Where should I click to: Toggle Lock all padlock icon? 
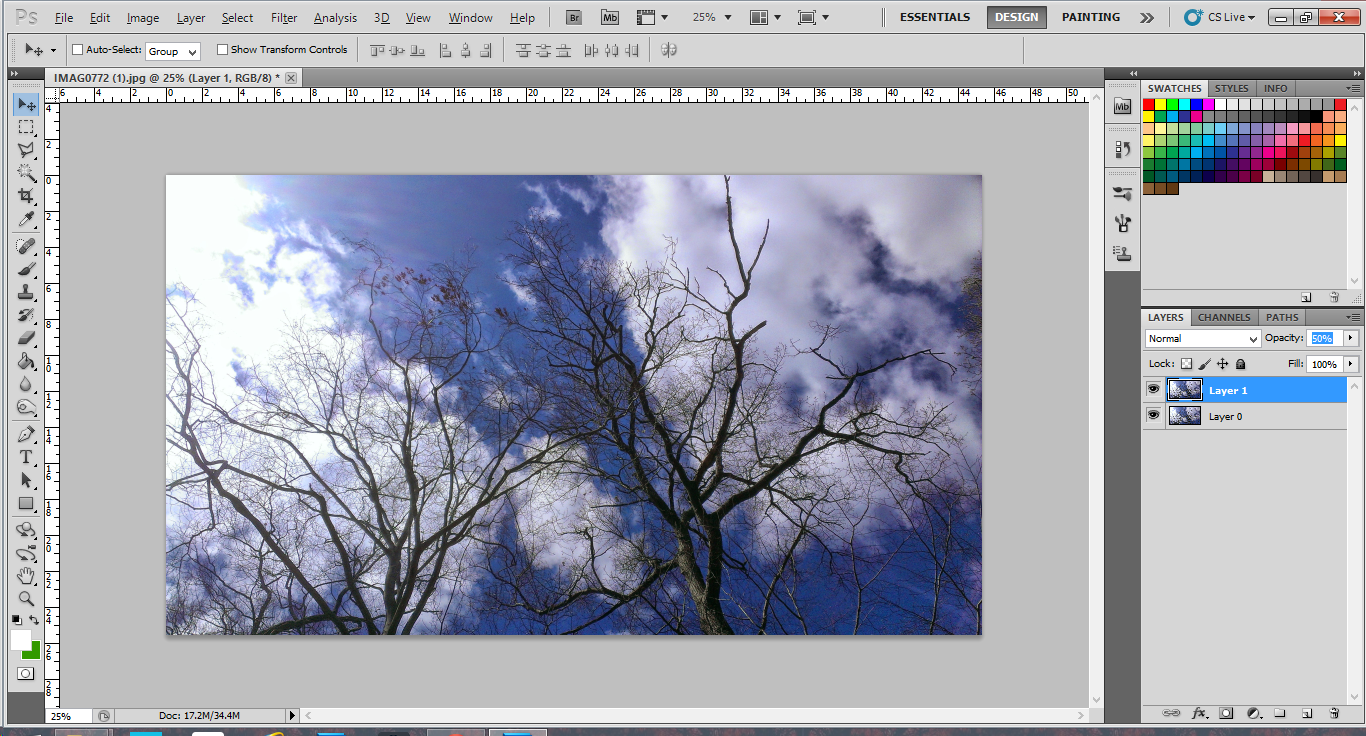click(x=1240, y=364)
